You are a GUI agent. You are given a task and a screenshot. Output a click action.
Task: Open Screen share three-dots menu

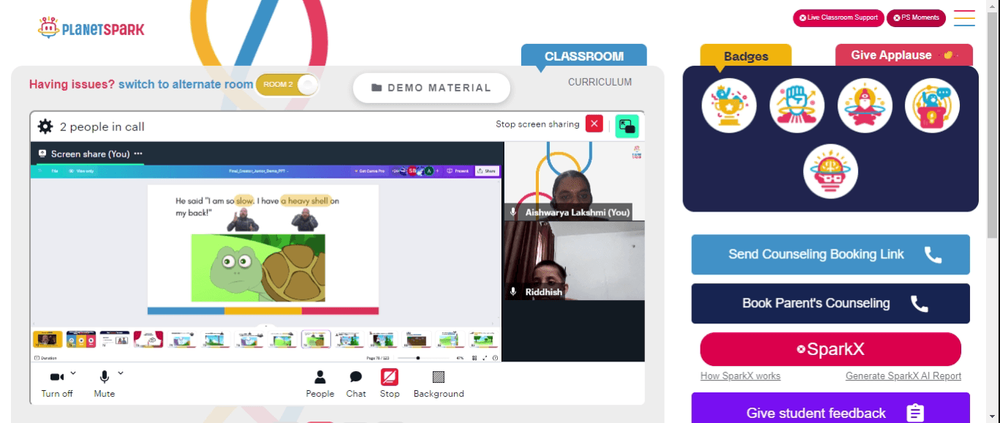click(x=138, y=154)
